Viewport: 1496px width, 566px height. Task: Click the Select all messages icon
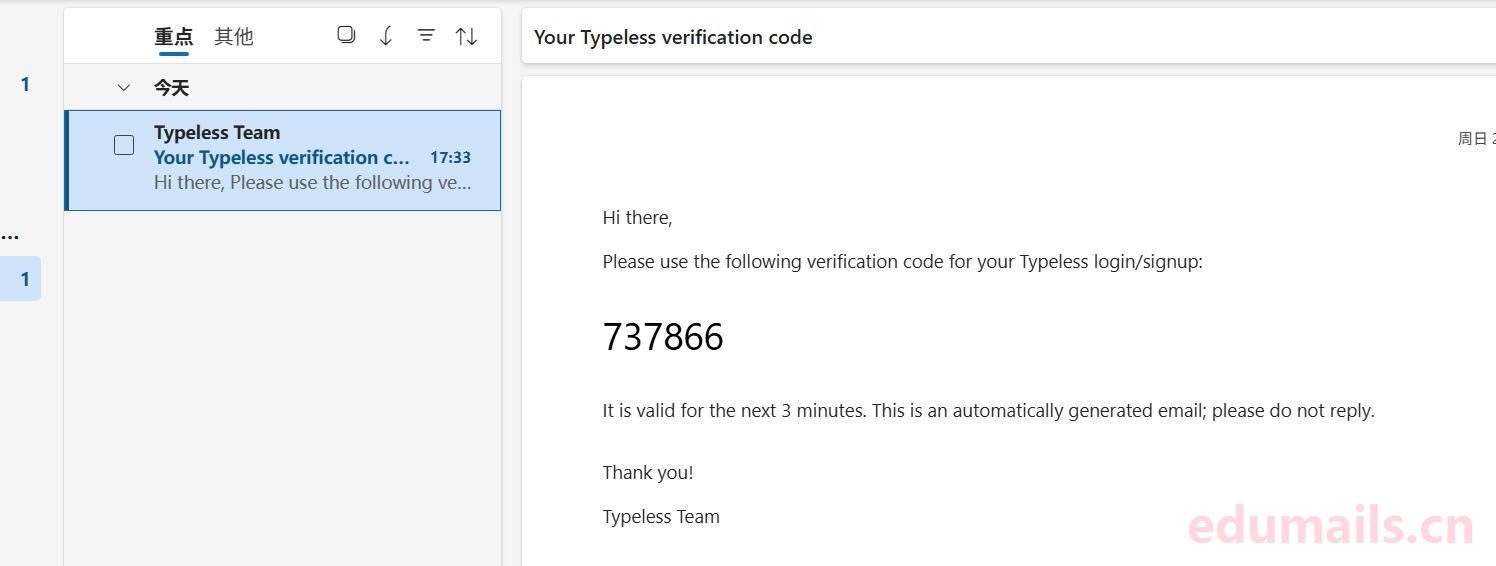click(346, 36)
